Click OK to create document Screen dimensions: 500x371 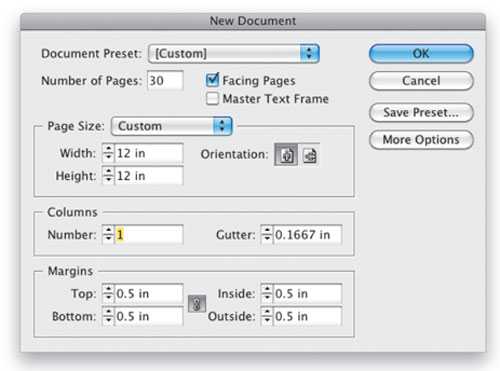[x=421, y=54]
